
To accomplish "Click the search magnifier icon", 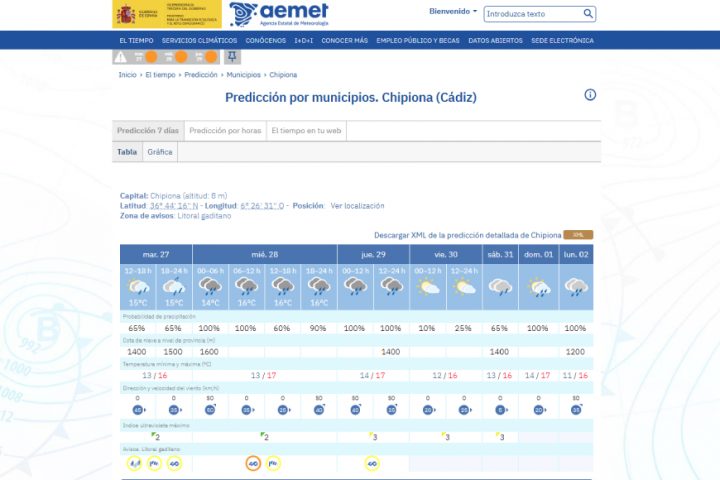I will pos(589,14).
